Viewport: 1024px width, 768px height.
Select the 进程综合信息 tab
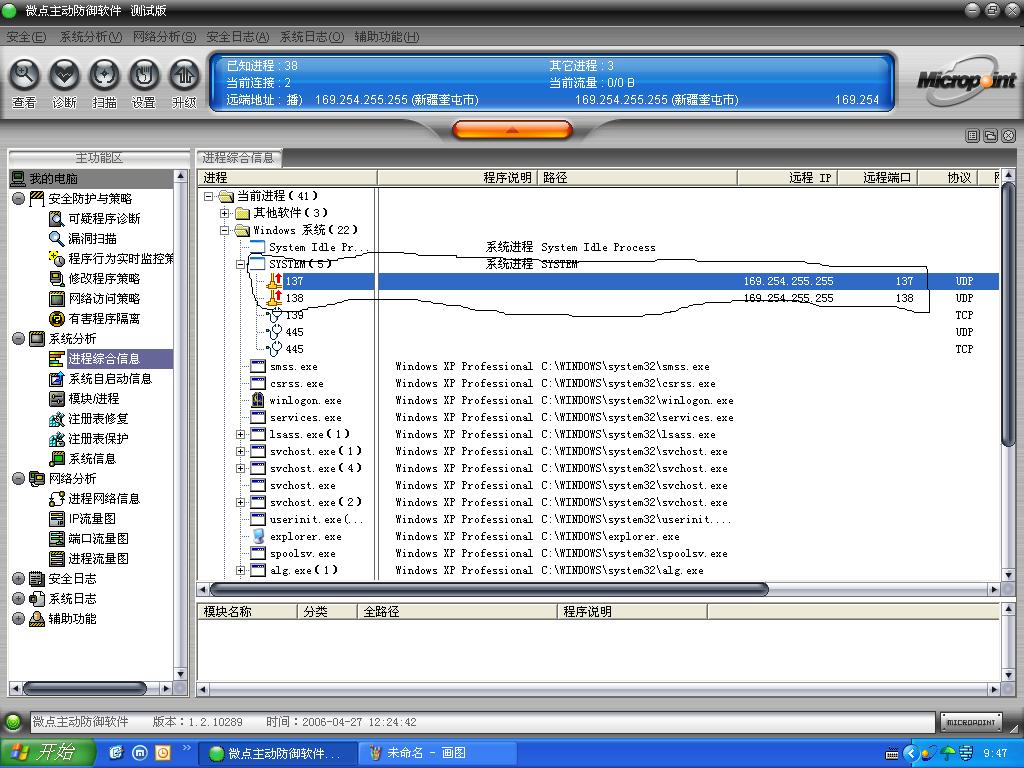[238, 157]
